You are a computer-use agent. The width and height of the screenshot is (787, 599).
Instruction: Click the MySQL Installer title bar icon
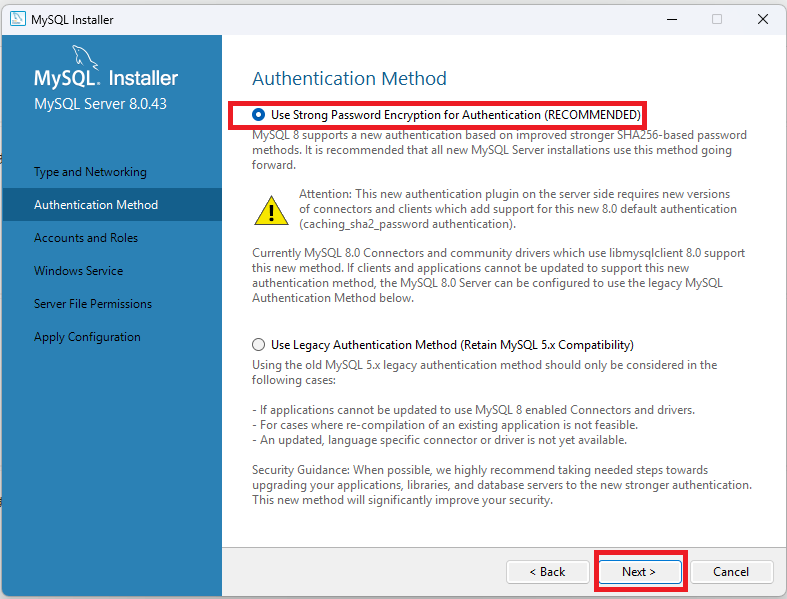coord(18,19)
